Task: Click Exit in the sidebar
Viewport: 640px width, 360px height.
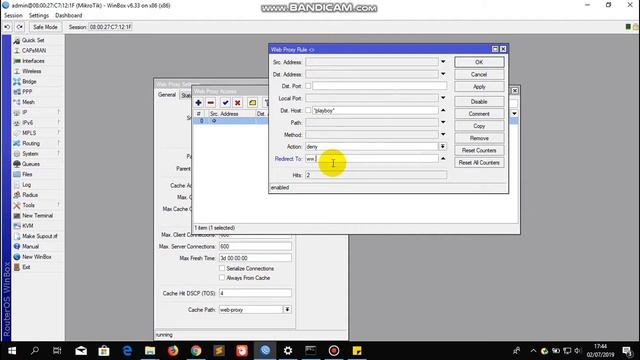Action: (26, 267)
